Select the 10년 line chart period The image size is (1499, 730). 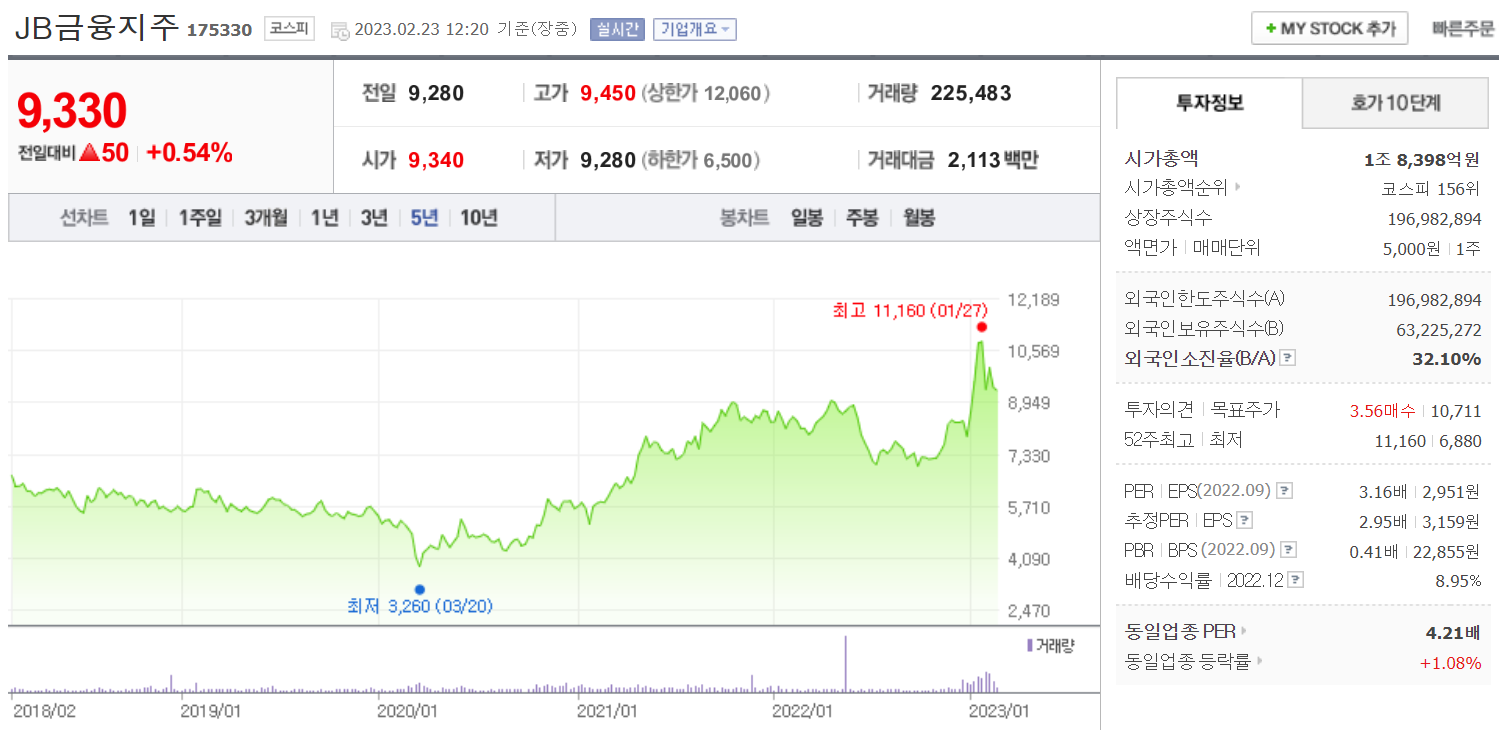479,217
